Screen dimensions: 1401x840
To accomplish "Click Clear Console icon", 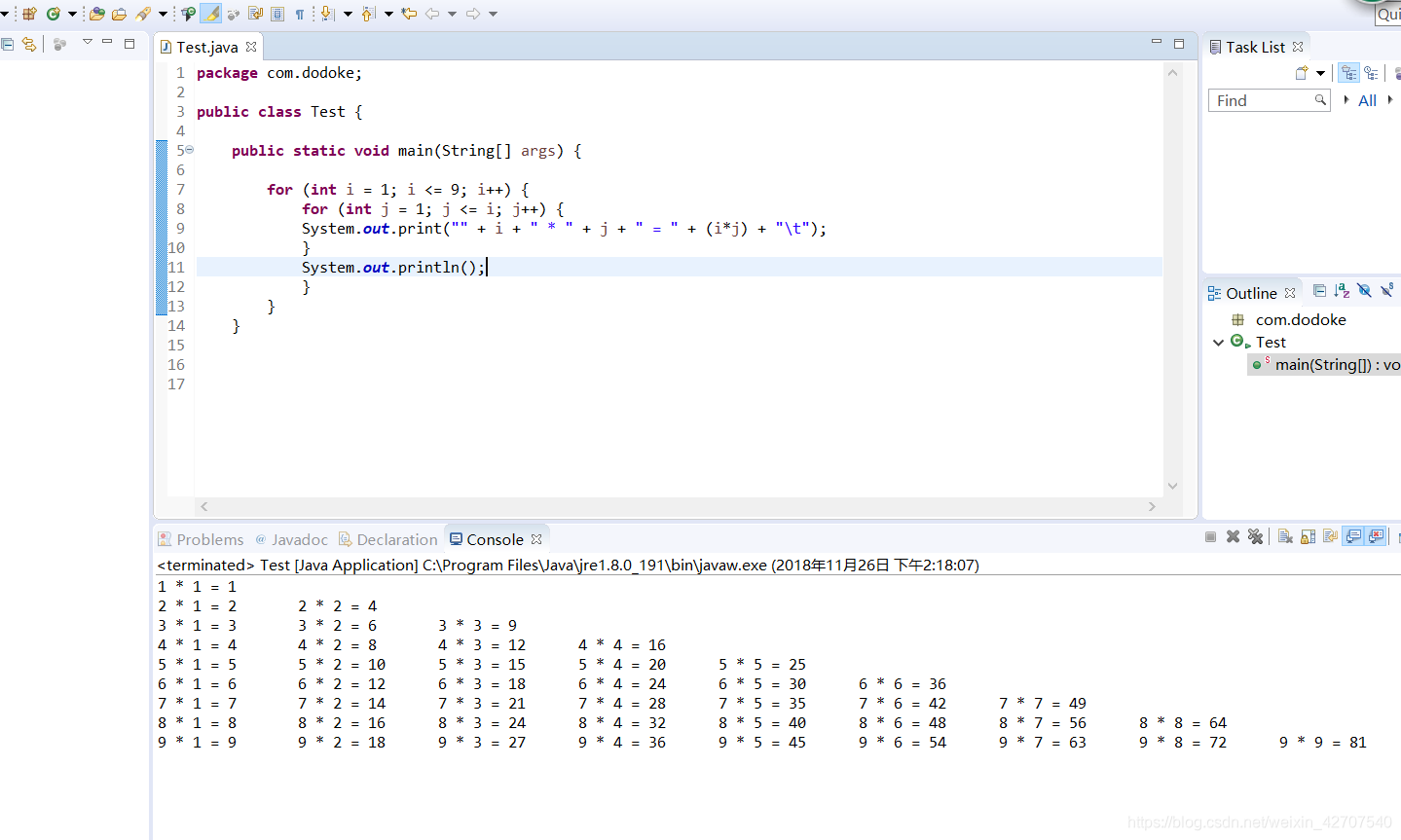I will (x=1285, y=536).
